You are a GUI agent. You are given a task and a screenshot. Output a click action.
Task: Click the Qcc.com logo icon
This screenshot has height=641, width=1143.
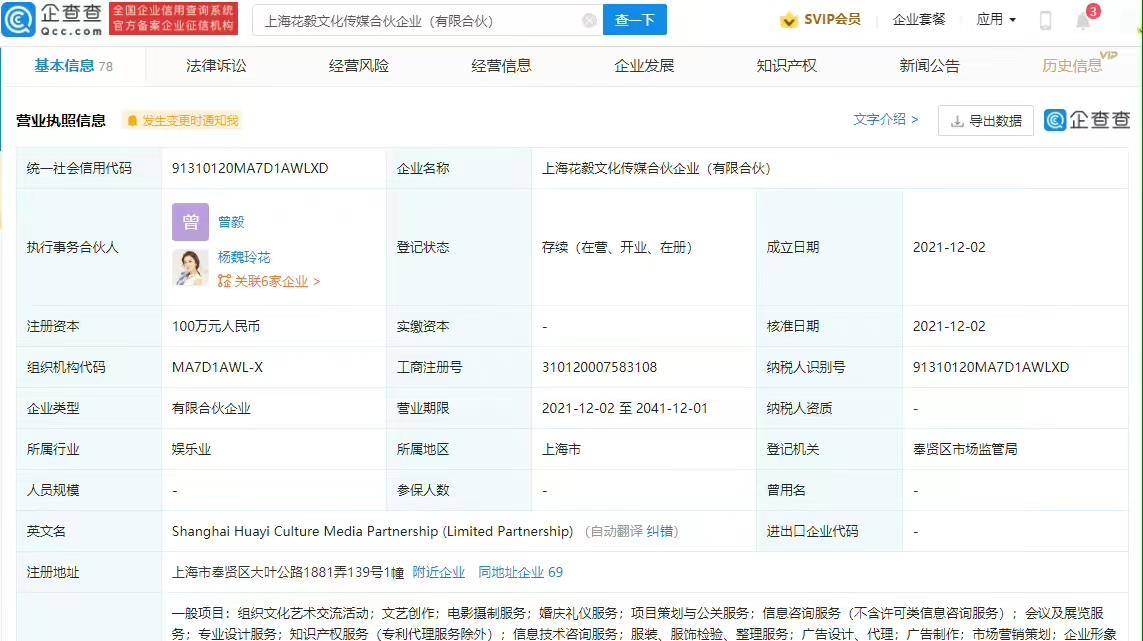pyautogui.click(x=18, y=19)
